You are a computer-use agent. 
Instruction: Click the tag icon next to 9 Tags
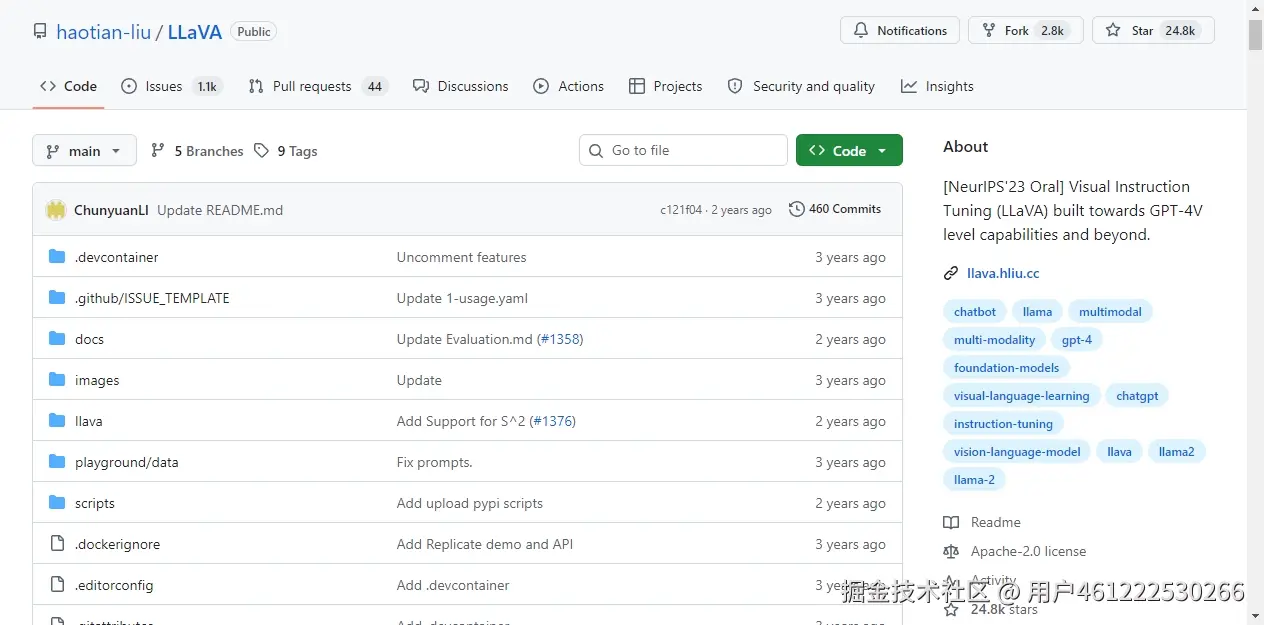point(261,151)
